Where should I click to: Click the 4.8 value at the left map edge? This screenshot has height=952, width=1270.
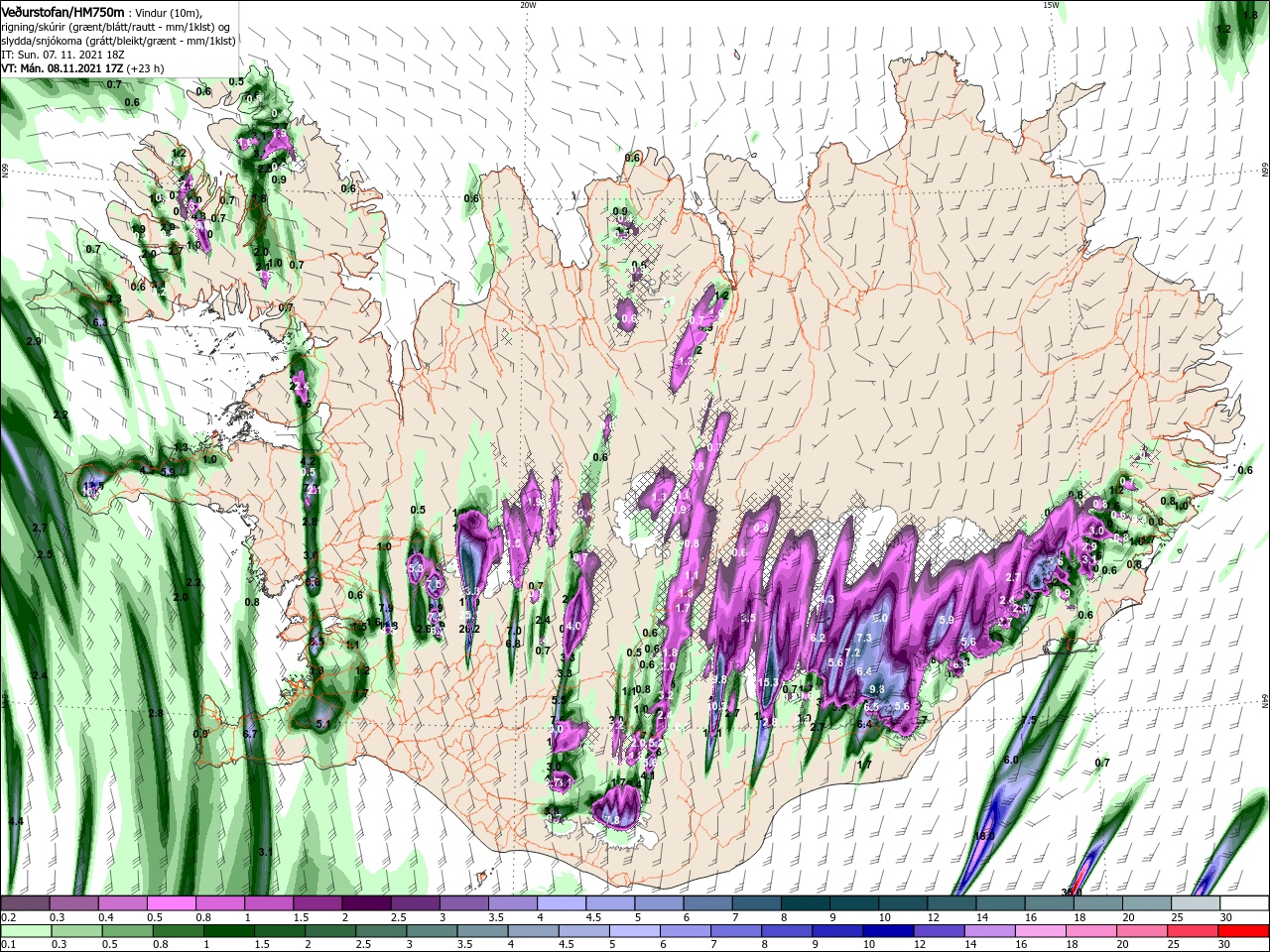[x=15, y=822]
